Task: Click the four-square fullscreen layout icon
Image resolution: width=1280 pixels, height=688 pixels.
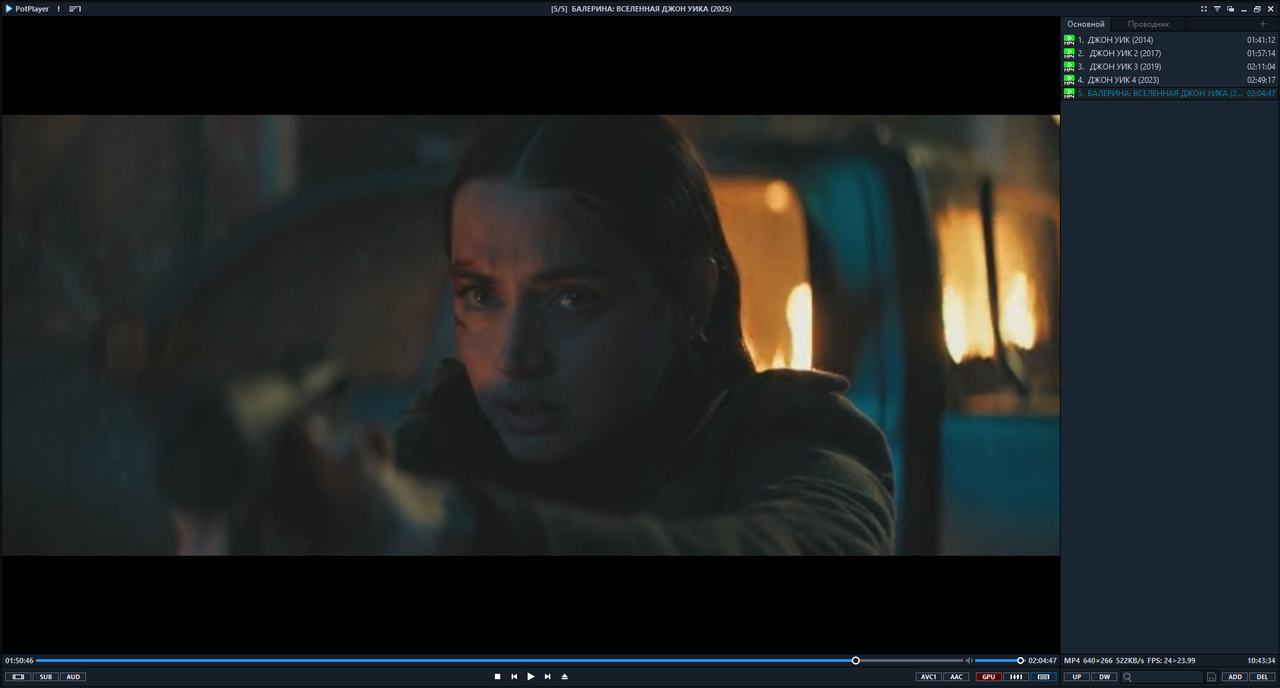Action: [x=1204, y=8]
